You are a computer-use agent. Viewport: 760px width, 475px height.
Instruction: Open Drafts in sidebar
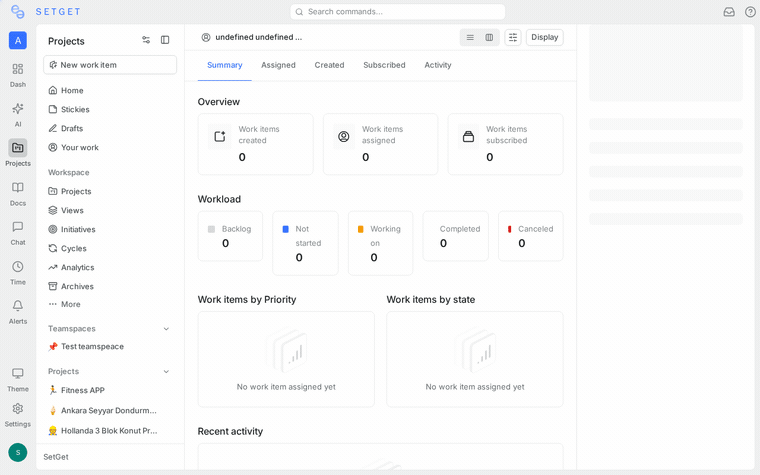tap(110, 128)
